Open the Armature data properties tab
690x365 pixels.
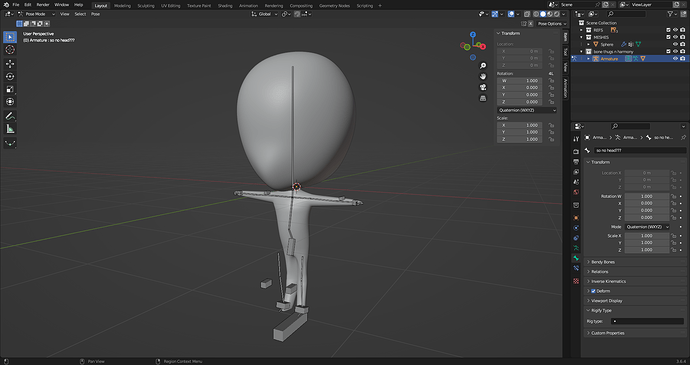click(576, 248)
